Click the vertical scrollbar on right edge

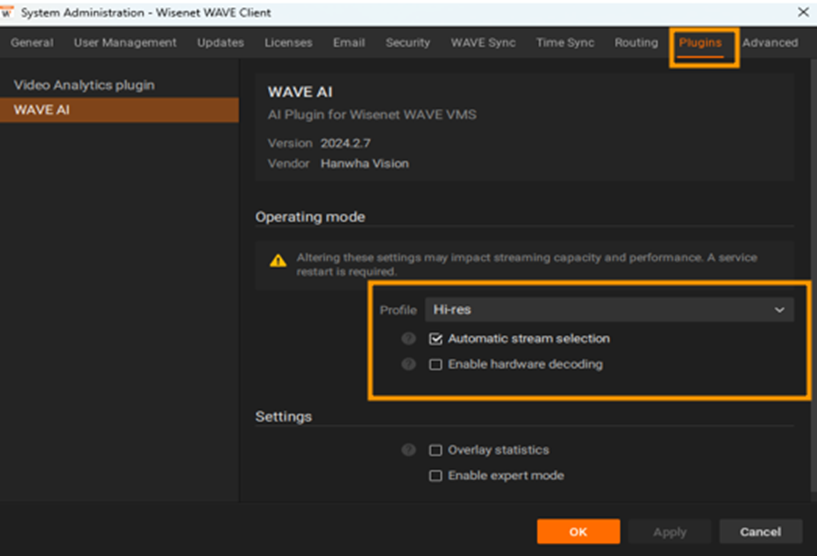[x=813, y=275]
